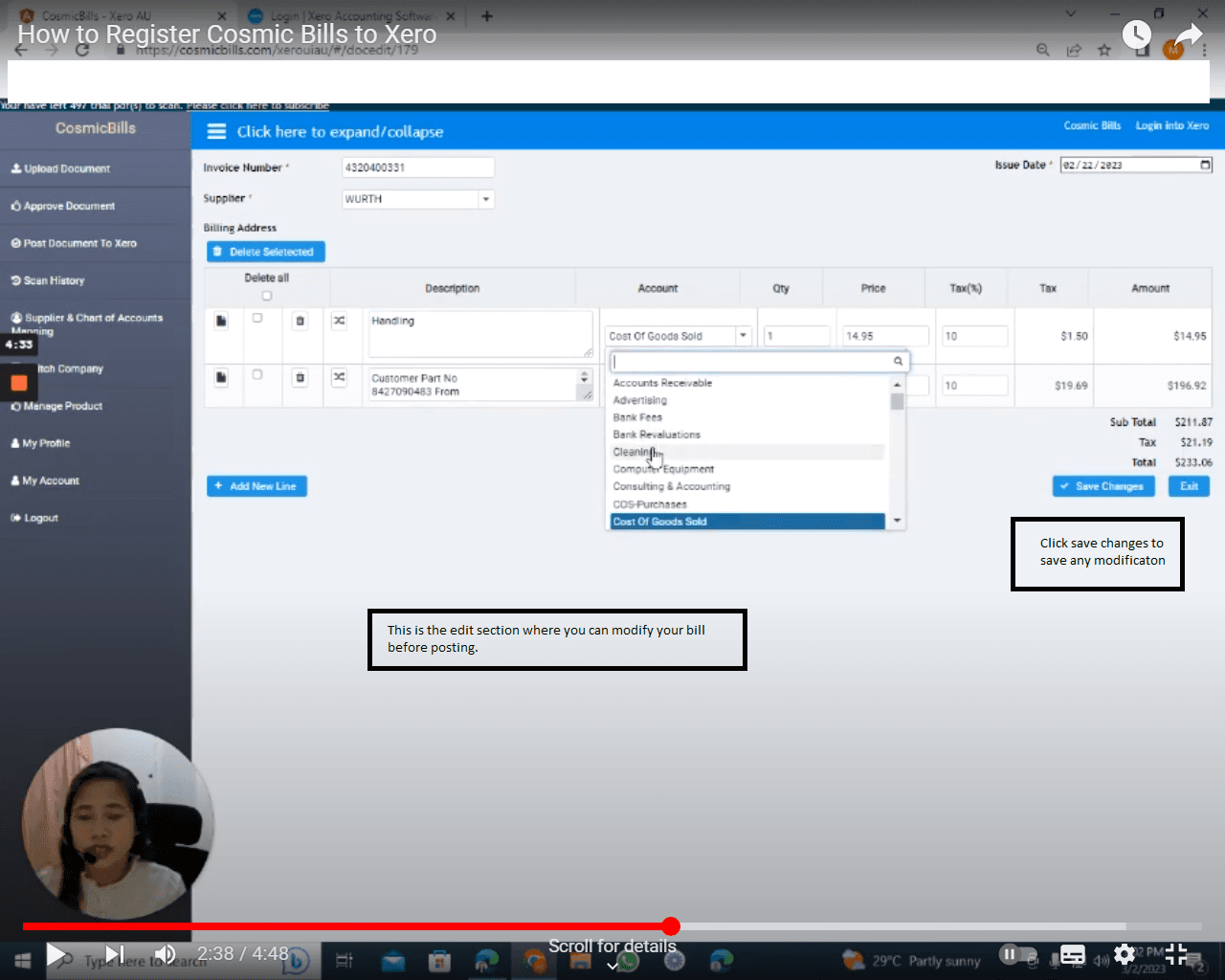The width and height of the screenshot is (1225, 980).
Task: Open WhatsApp in the taskbar
Action: pos(629,960)
